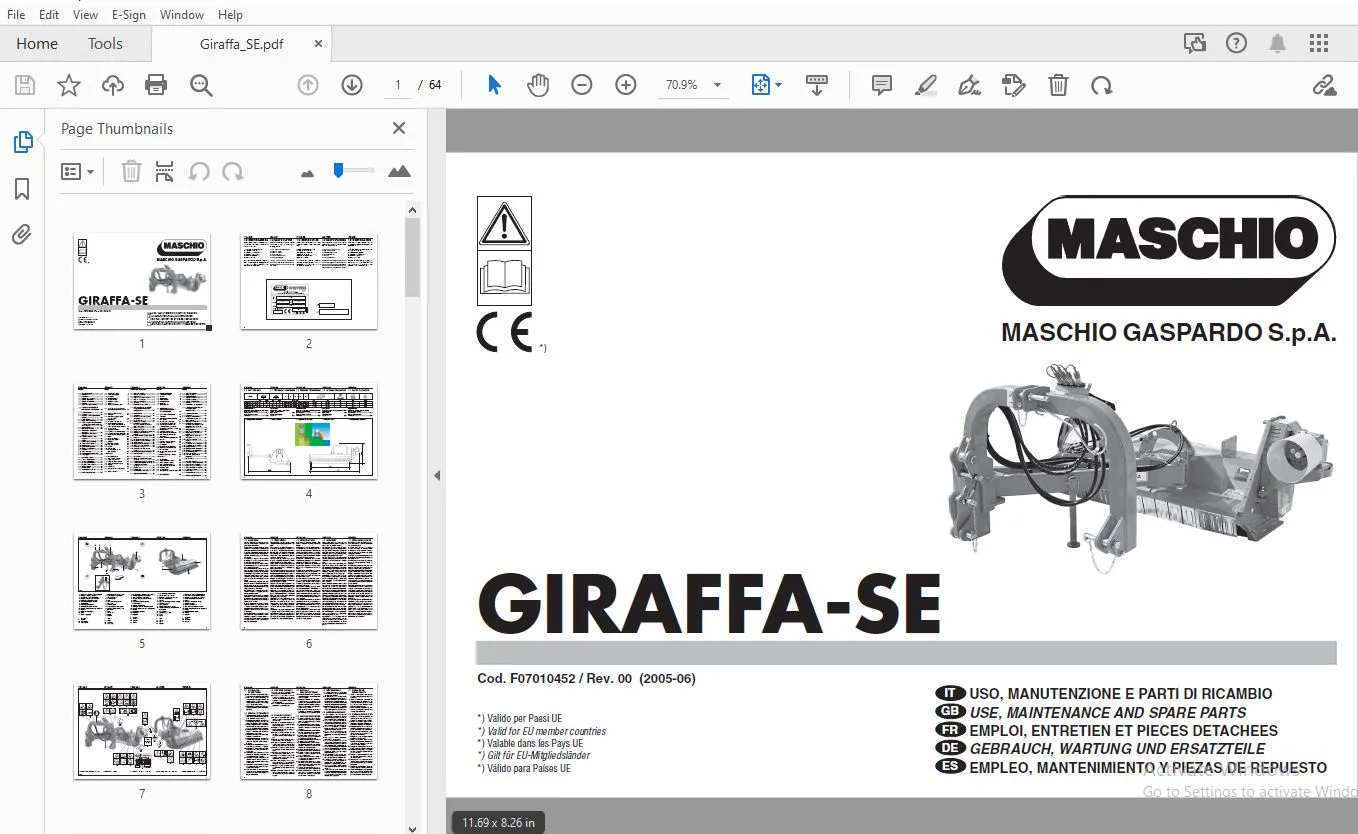Add a sticky note comment
Viewport: 1358px width, 834px height.
tap(882, 86)
